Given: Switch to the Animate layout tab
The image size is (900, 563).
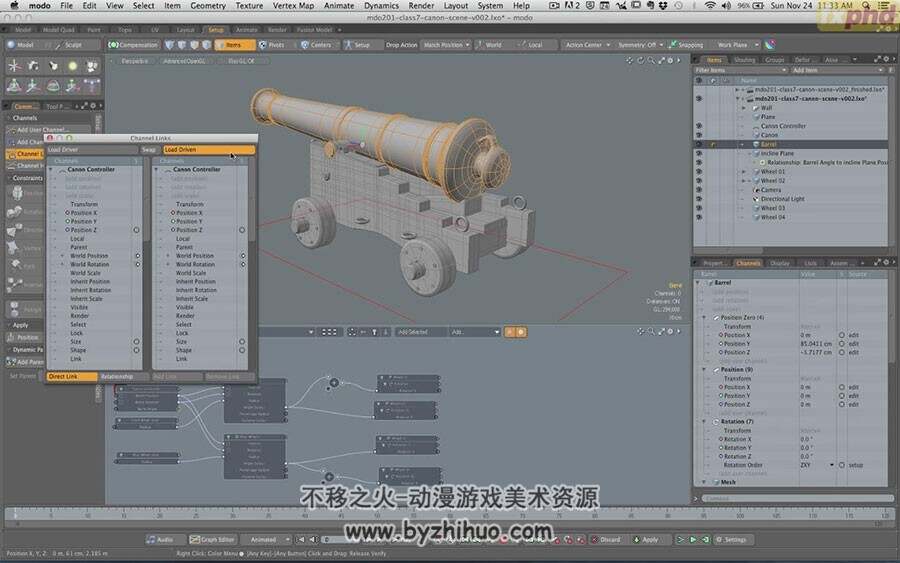Looking at the screenshot, I should pos(247,30).
